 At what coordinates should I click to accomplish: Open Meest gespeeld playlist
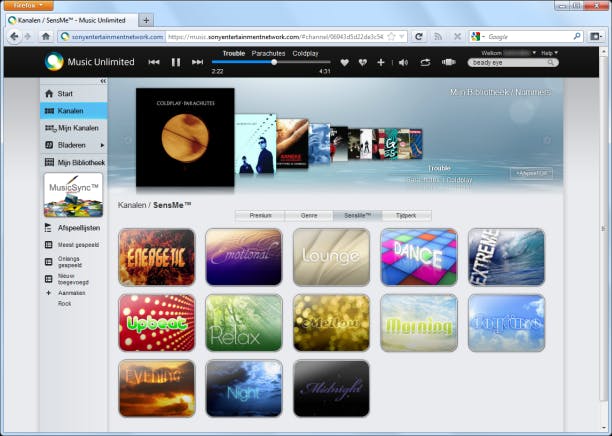(72, 245)
